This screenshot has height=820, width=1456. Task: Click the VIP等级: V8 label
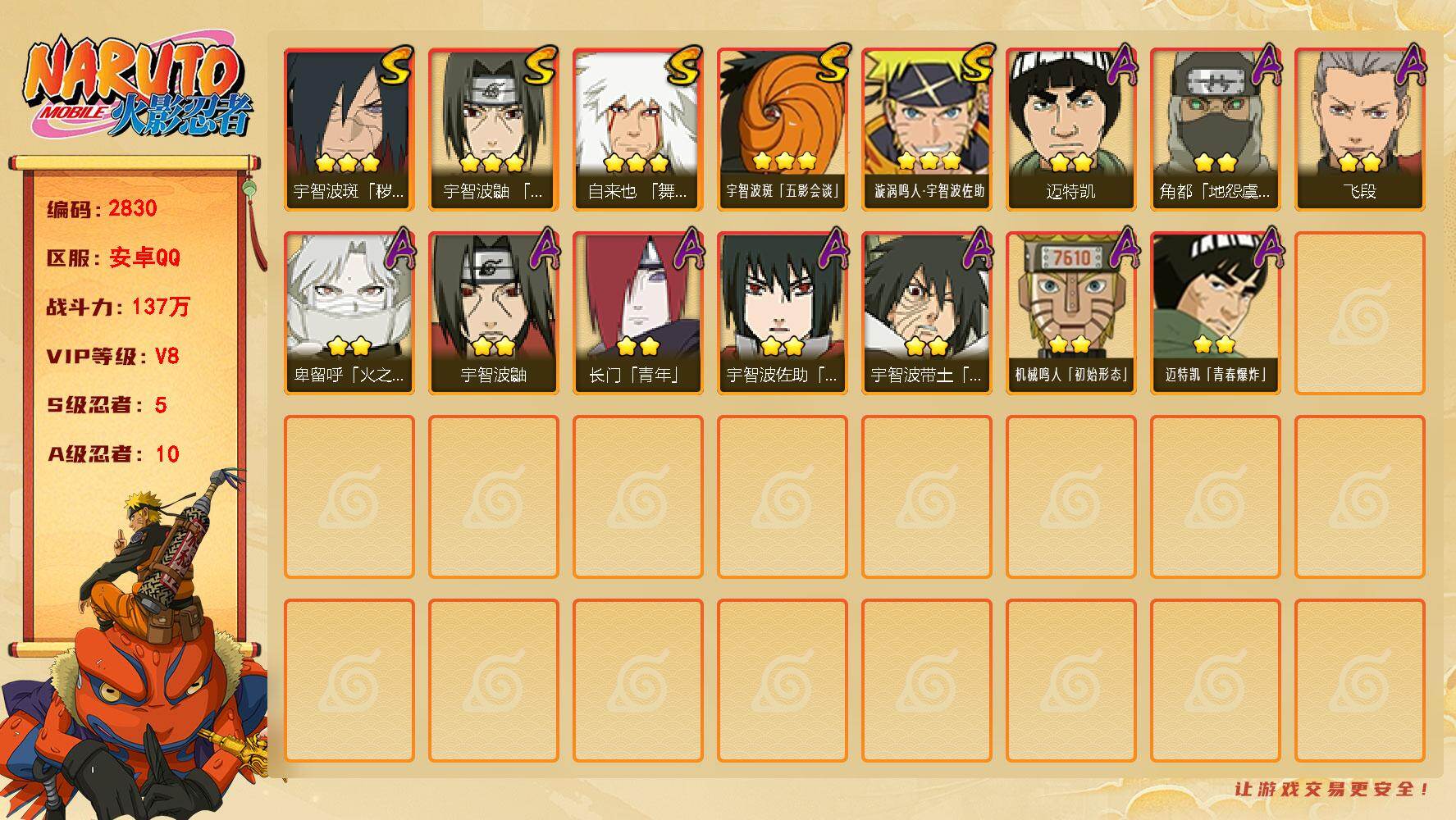coord(113,356)
